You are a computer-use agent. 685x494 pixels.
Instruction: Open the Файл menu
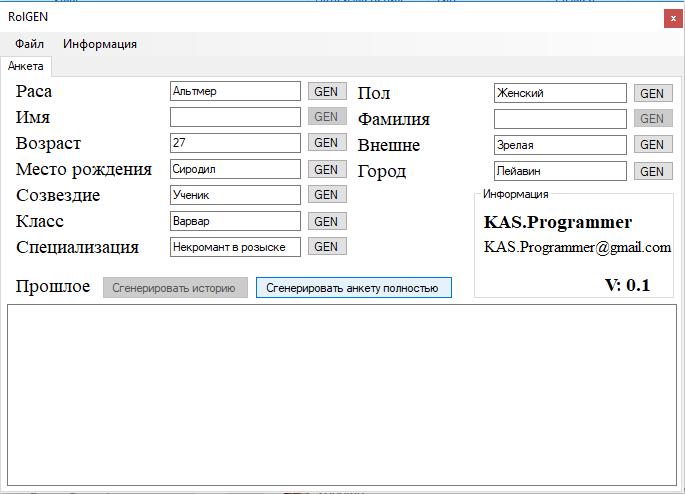[x=29, y=44]
